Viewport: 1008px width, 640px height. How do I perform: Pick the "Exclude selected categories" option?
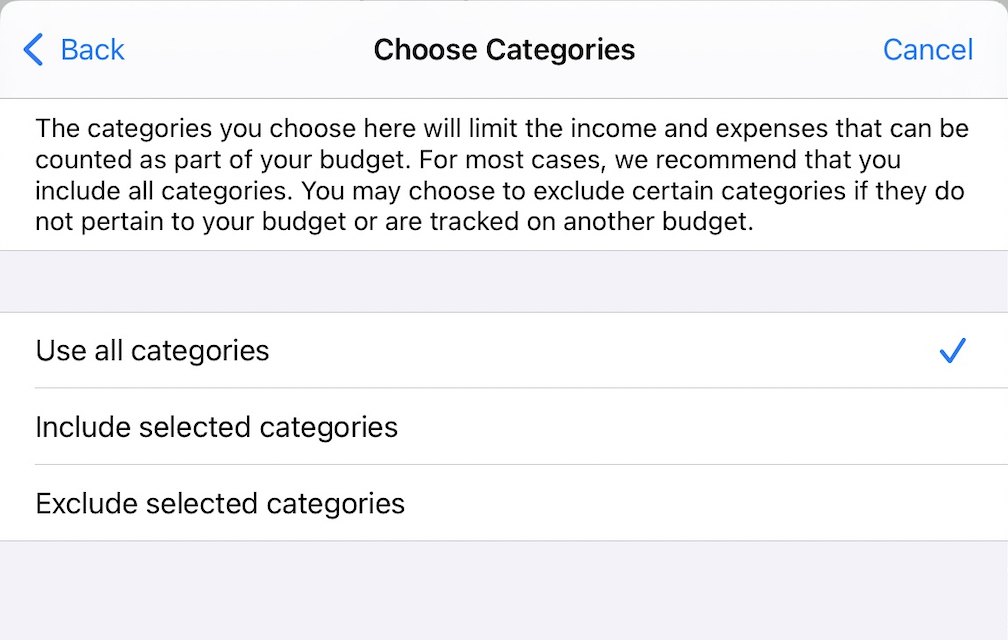click(x=220, y=503)
